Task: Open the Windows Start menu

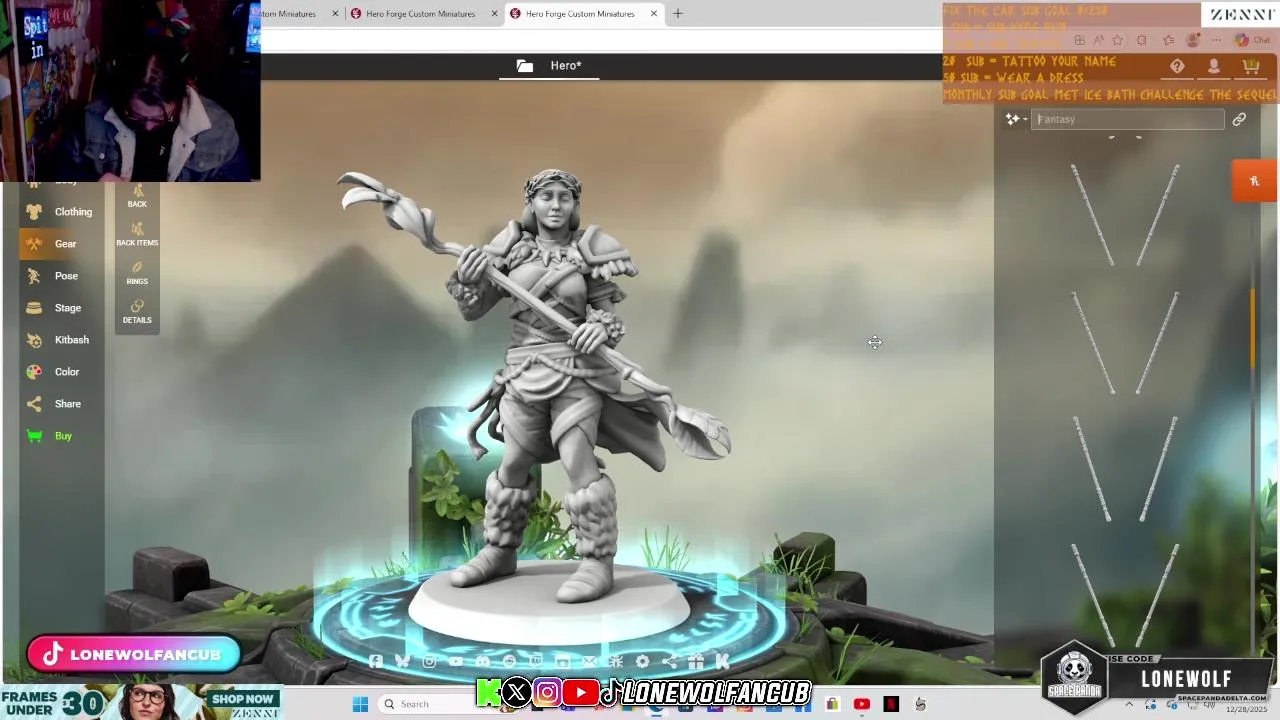Action: point(361,704)
